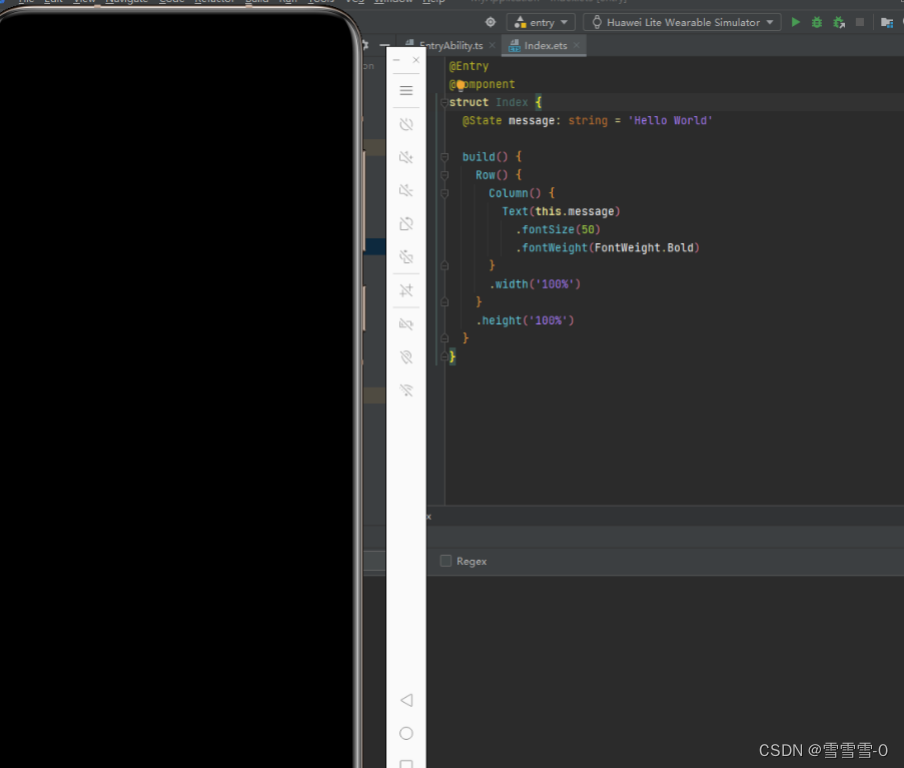Click the 'Hello World' string literal
Screen dimensions: 904x768
click(x=670, y=121)
